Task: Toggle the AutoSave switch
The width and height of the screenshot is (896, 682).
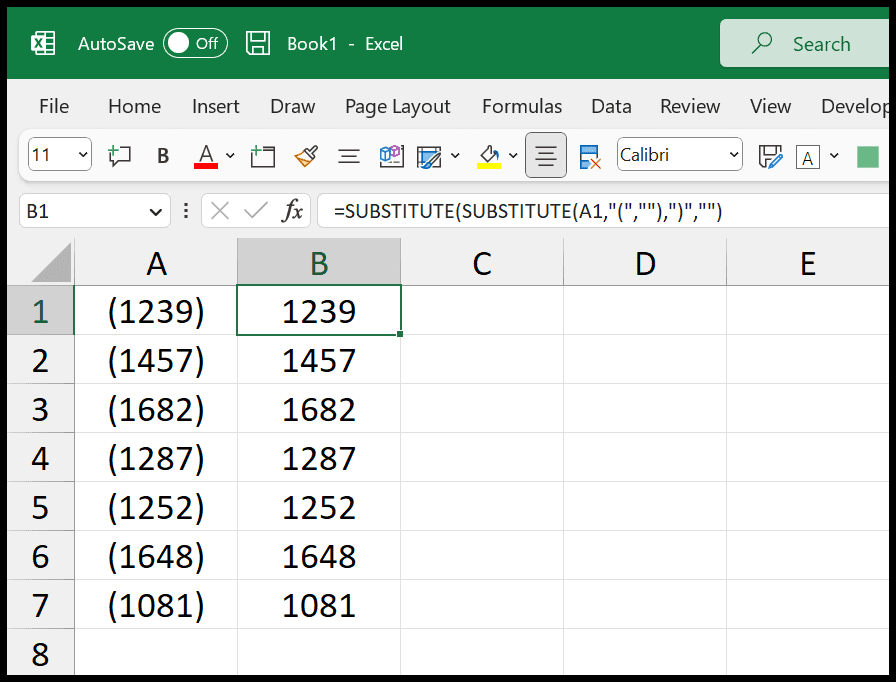Action: [x=195, y=43]
